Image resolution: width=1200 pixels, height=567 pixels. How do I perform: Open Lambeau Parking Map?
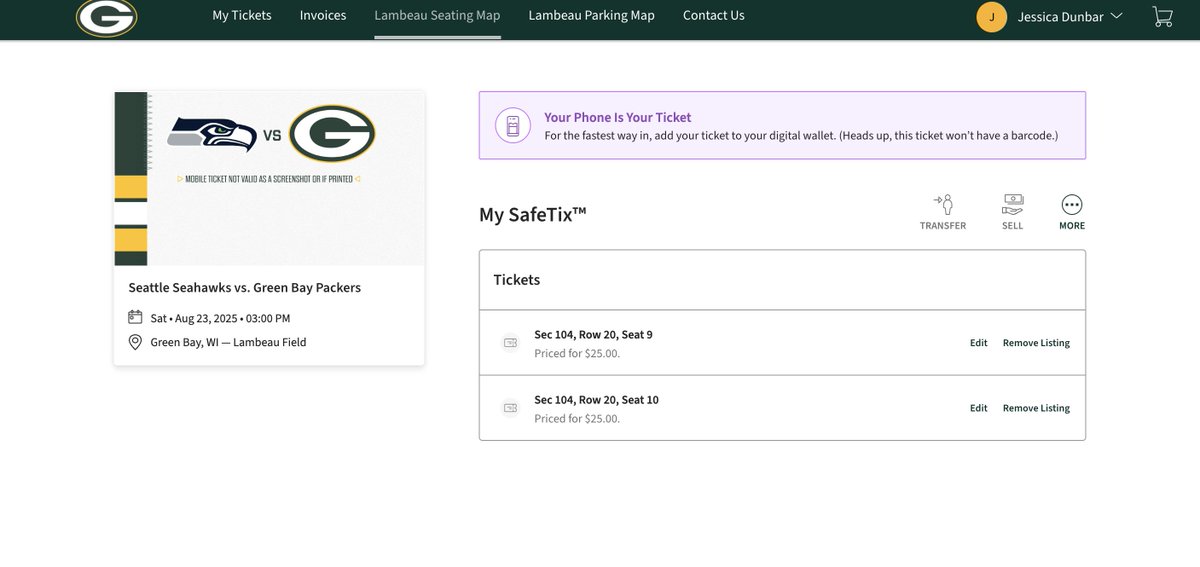coord(592,15)
